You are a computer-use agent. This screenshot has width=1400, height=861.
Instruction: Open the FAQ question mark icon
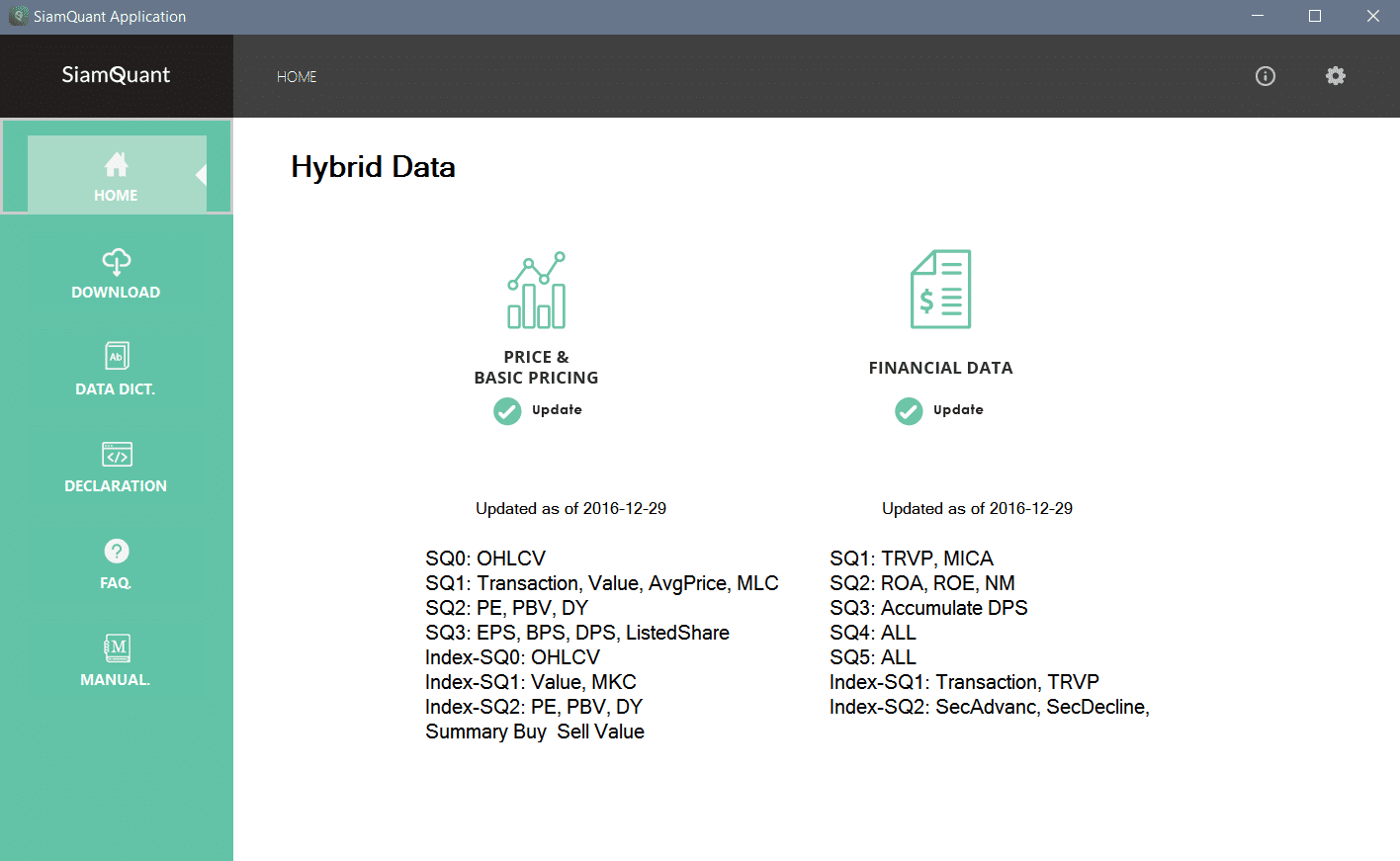pos(116,551)
